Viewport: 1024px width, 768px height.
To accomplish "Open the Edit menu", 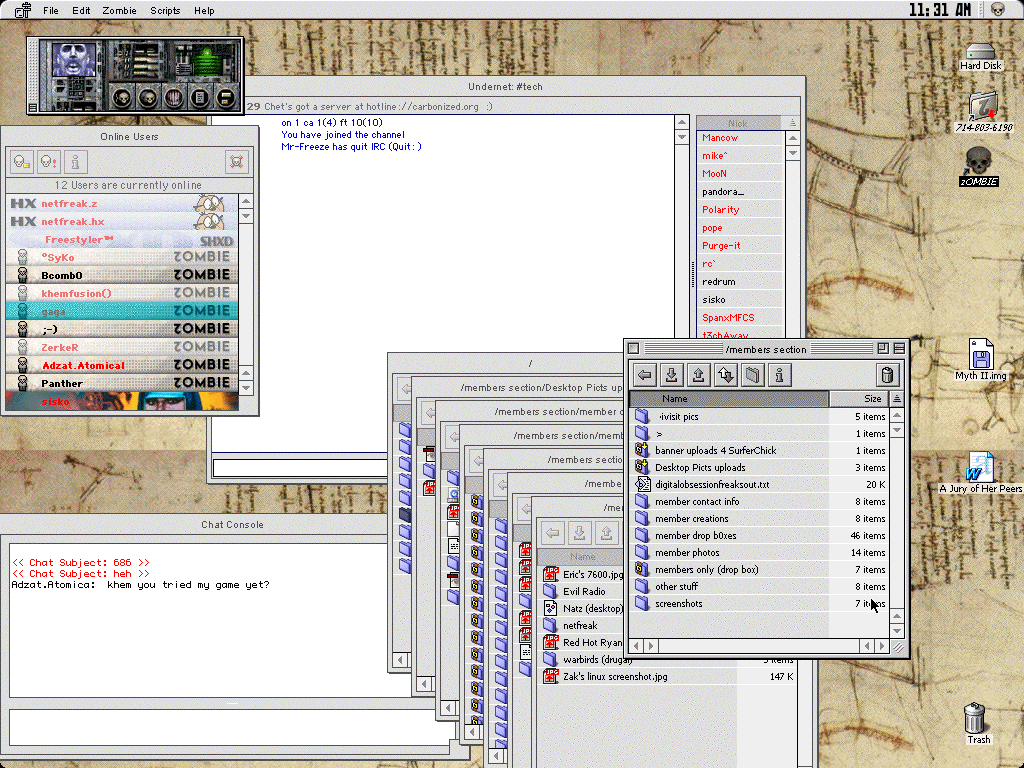I will point(81,10).
